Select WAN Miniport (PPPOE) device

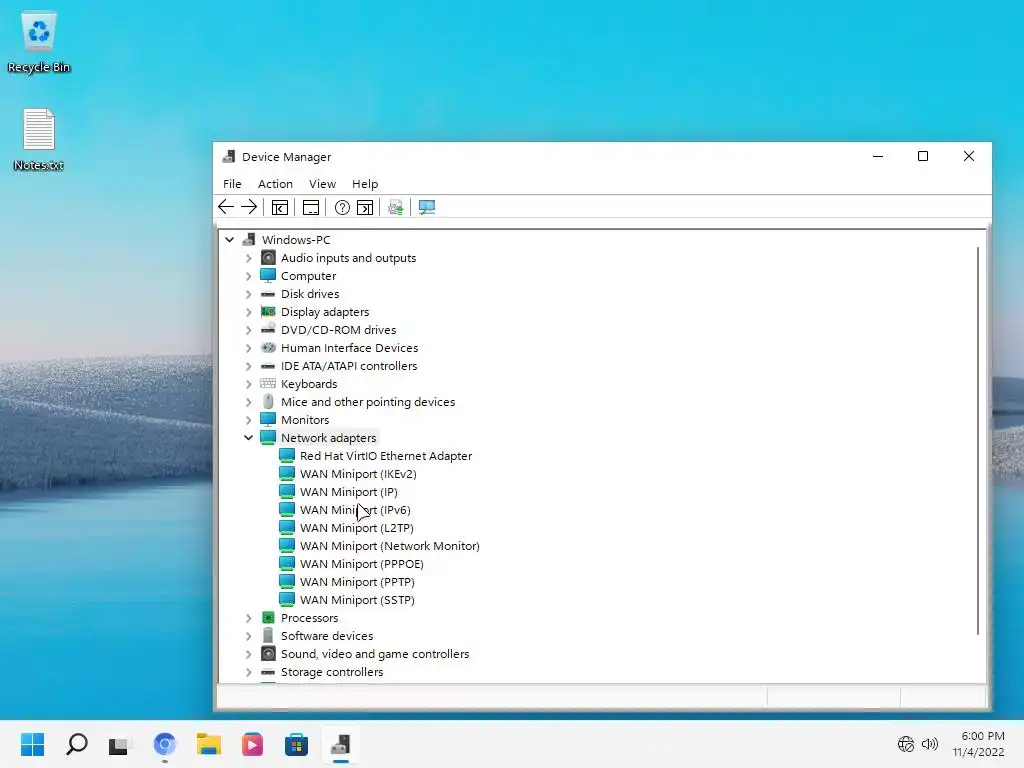362,564
